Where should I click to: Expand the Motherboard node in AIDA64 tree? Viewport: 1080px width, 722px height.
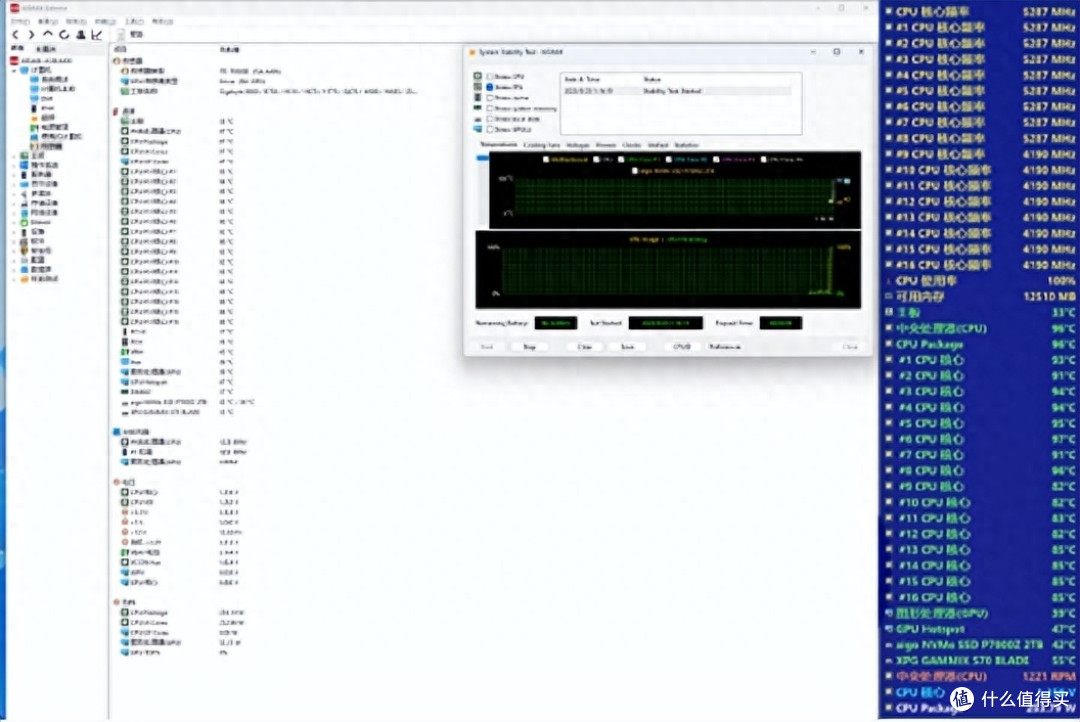(x=14, y=156)
